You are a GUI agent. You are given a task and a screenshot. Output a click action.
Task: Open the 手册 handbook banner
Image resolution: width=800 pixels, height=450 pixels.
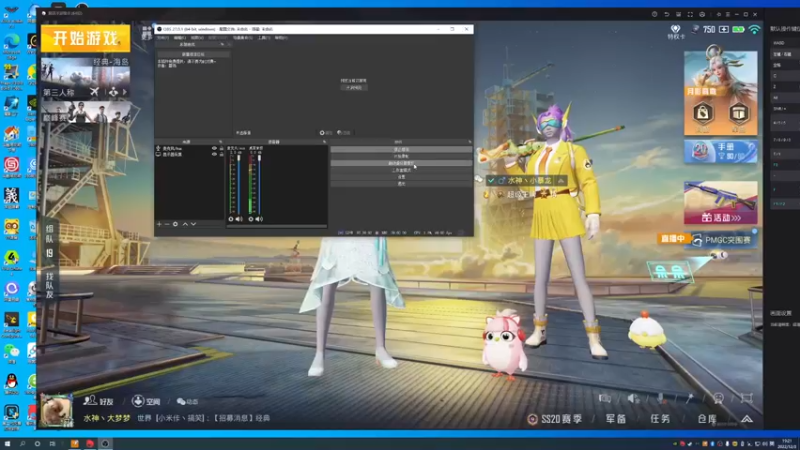pos(720,152)
